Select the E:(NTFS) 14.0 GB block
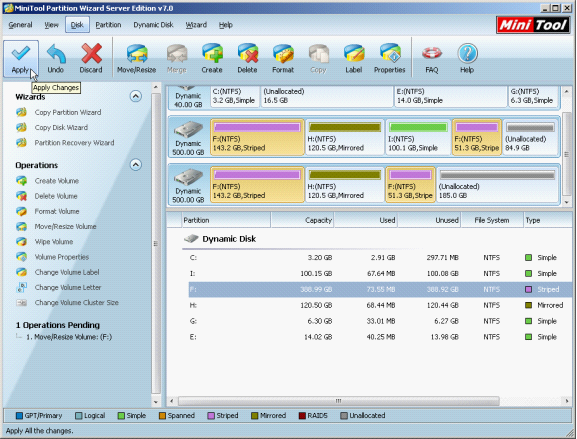This screenshot has height=439, width=577. click(x=450, y=96)
